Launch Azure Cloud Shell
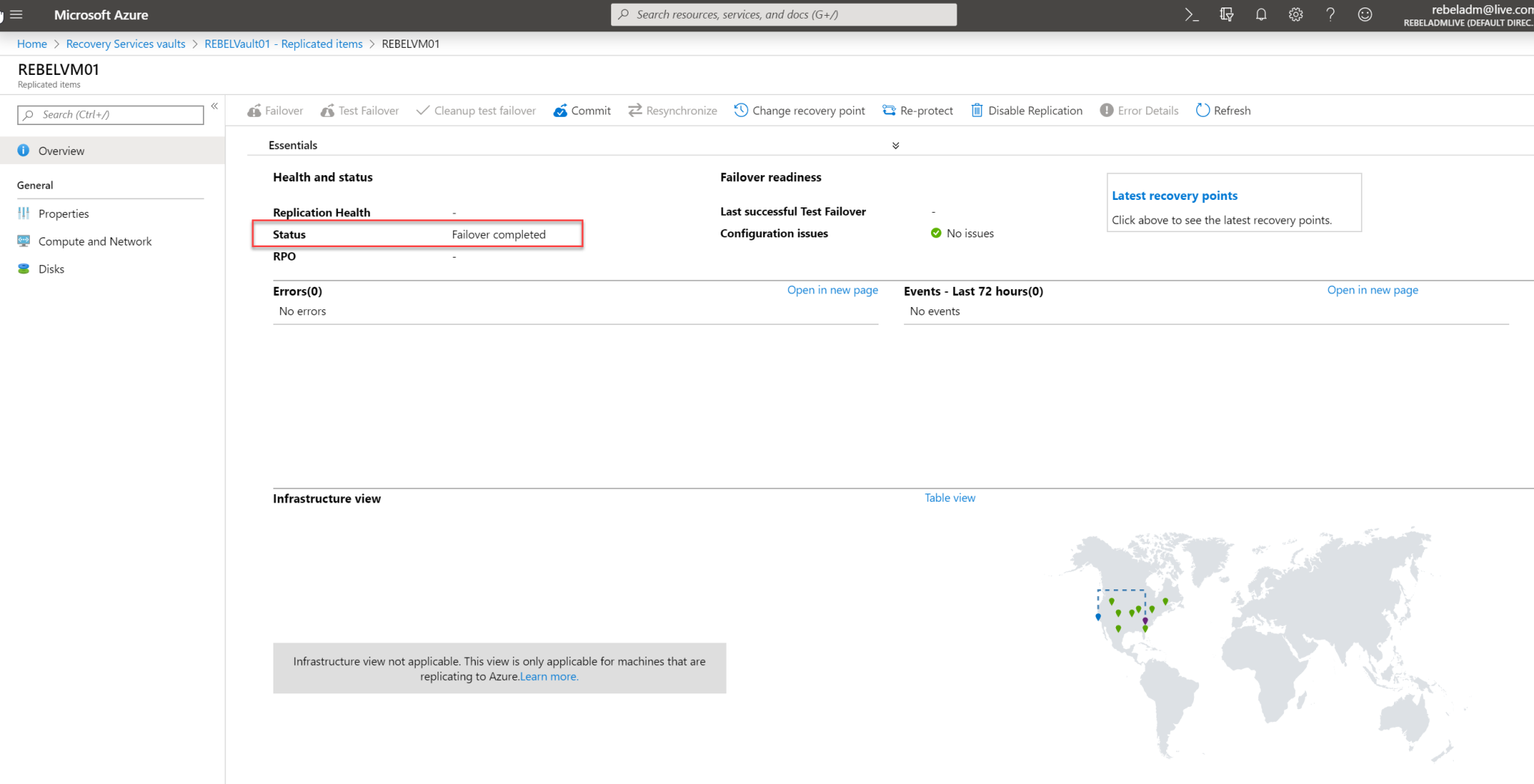 pos(1191,14)
